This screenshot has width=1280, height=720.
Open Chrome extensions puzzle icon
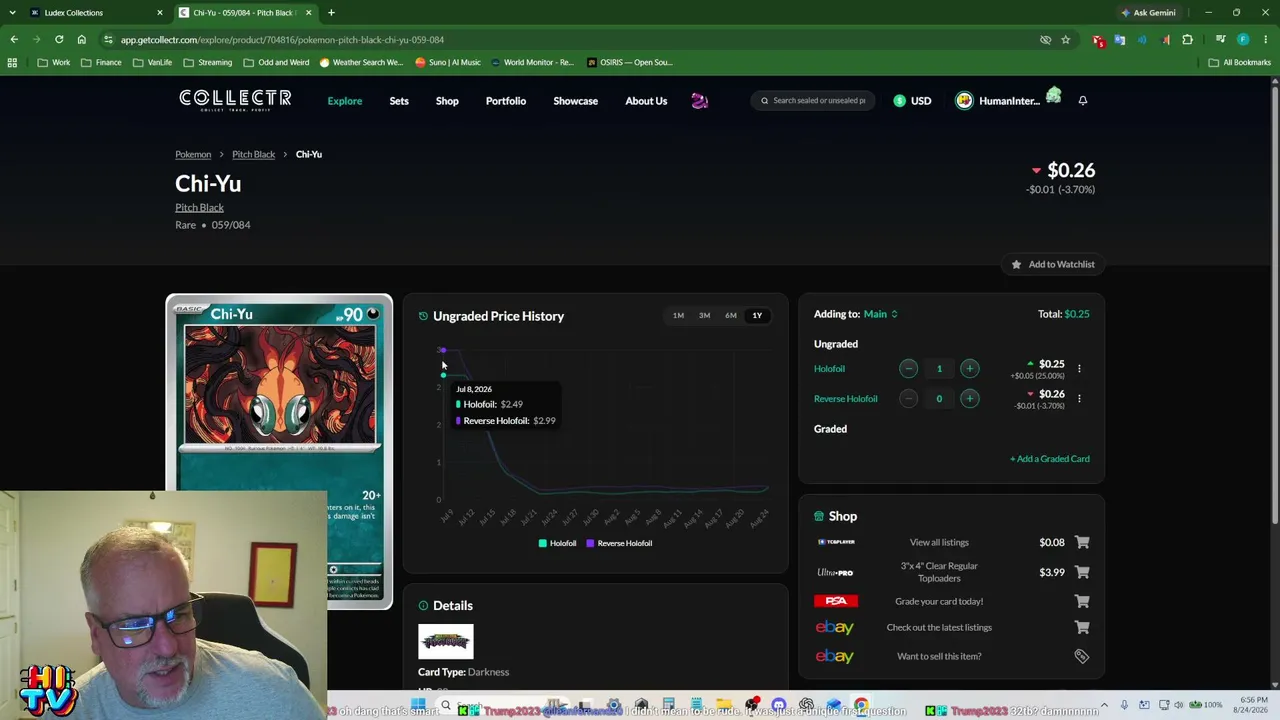pos(1187,40)
